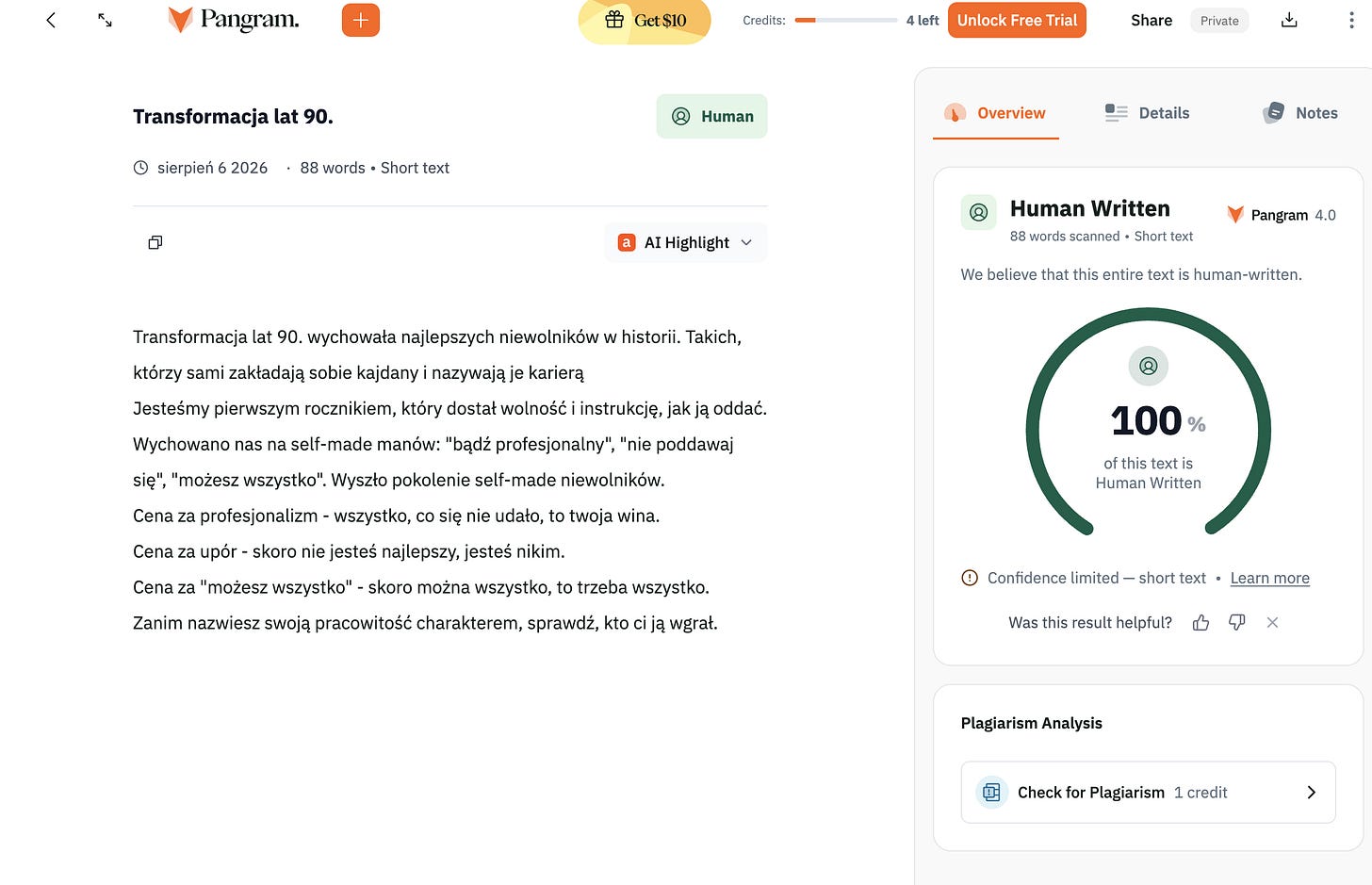Screen dimensions: 1372x885
Task: Click the Human result badge
Action: [712, 116]
